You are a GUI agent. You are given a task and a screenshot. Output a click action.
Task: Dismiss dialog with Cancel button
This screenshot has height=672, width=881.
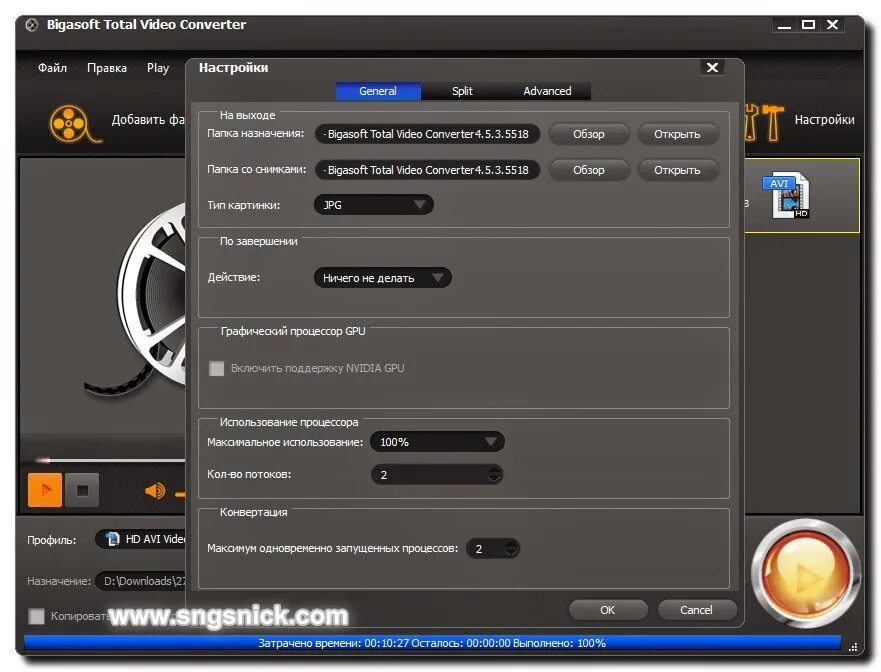tap(696, 610)
